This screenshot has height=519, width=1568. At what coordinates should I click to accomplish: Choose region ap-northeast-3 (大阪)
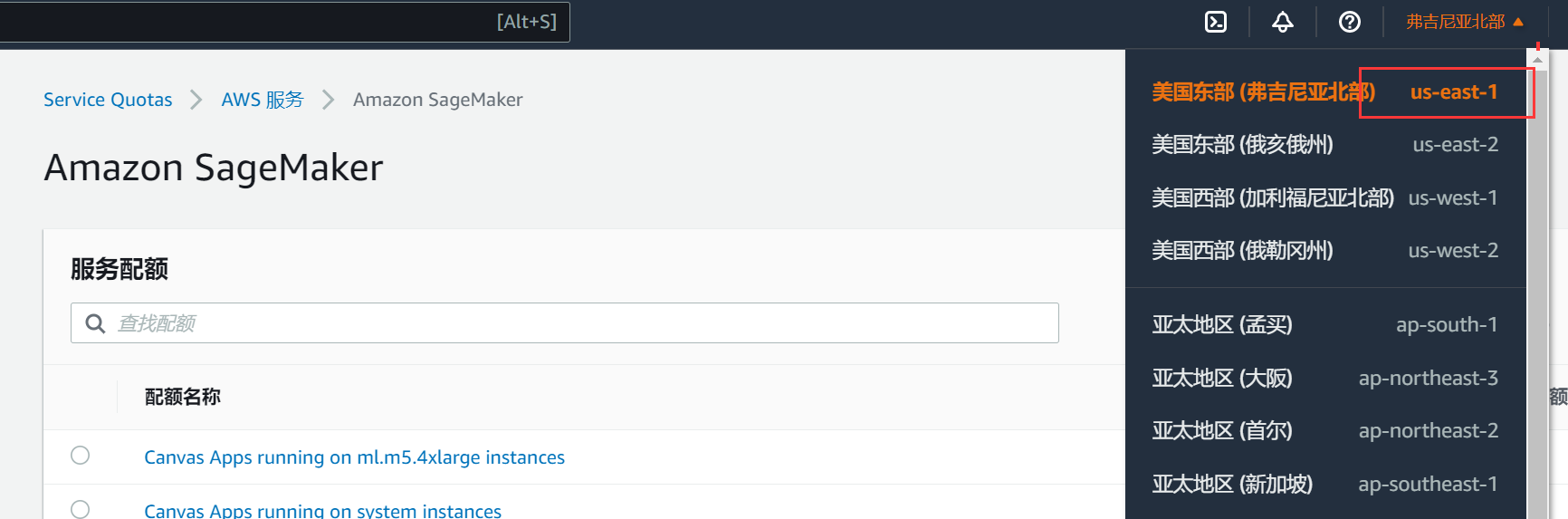(1324, 378)
